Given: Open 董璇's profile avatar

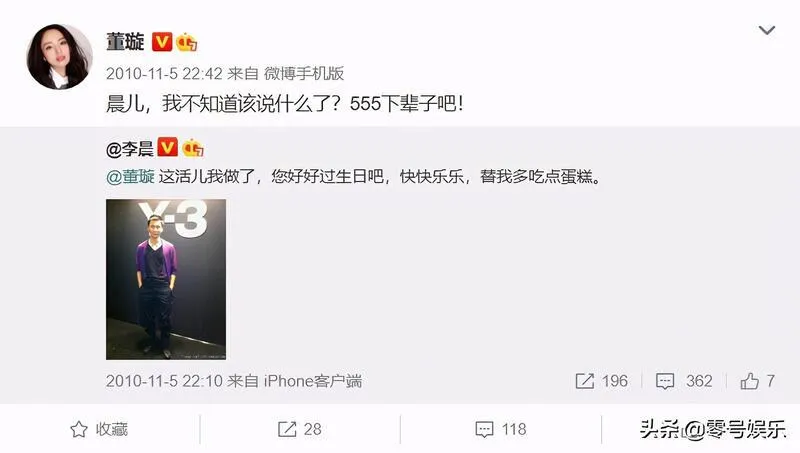Looking at the screenshot, I should point(59,56).
